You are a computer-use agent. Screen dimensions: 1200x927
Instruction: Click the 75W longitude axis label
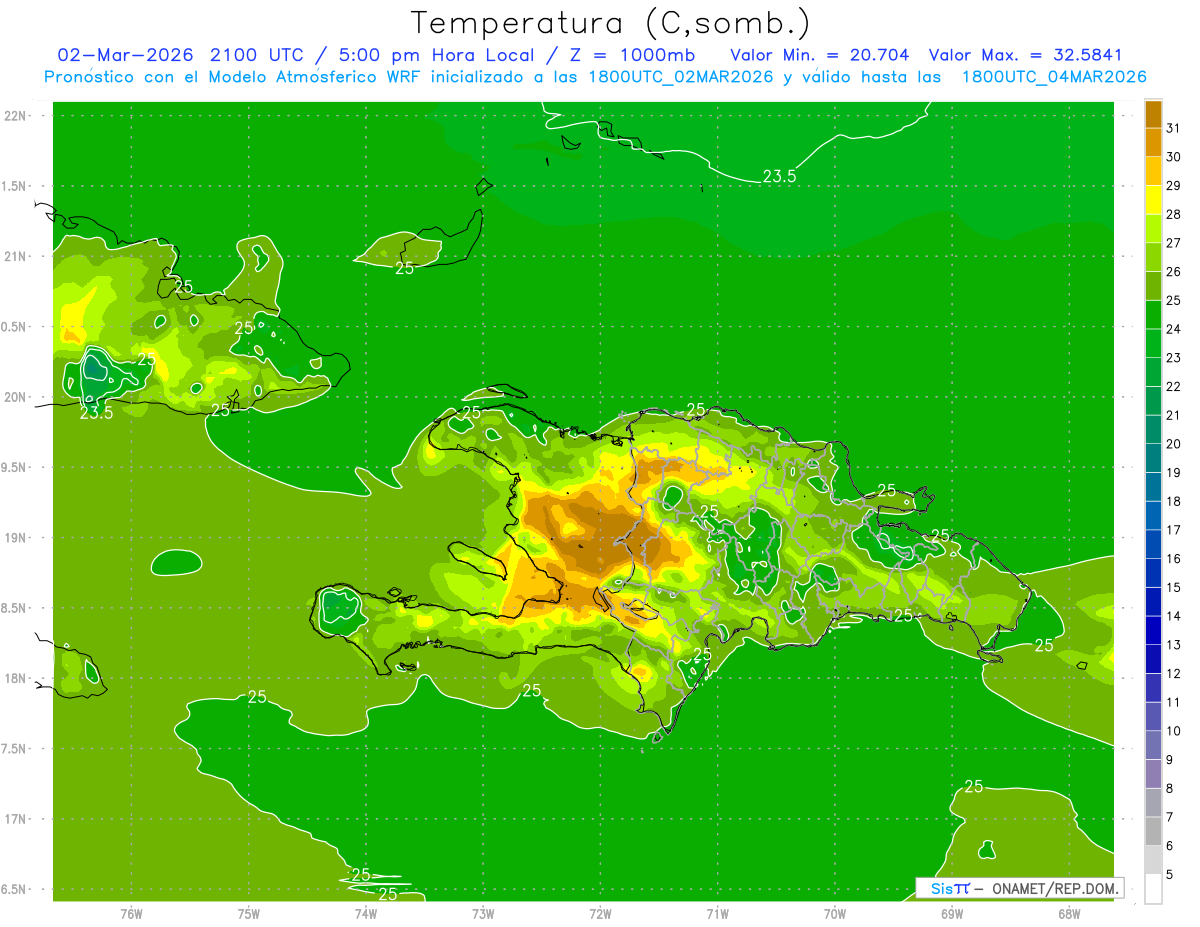(249, 914)
